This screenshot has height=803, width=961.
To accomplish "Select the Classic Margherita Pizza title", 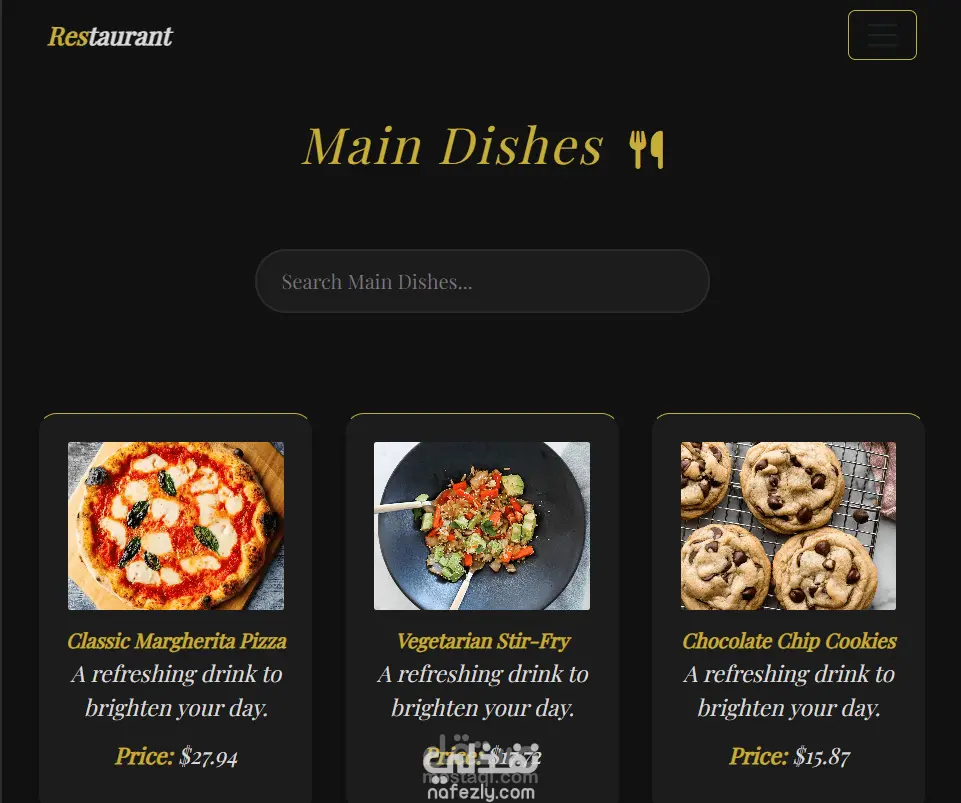I will click(x=177, y=641).
